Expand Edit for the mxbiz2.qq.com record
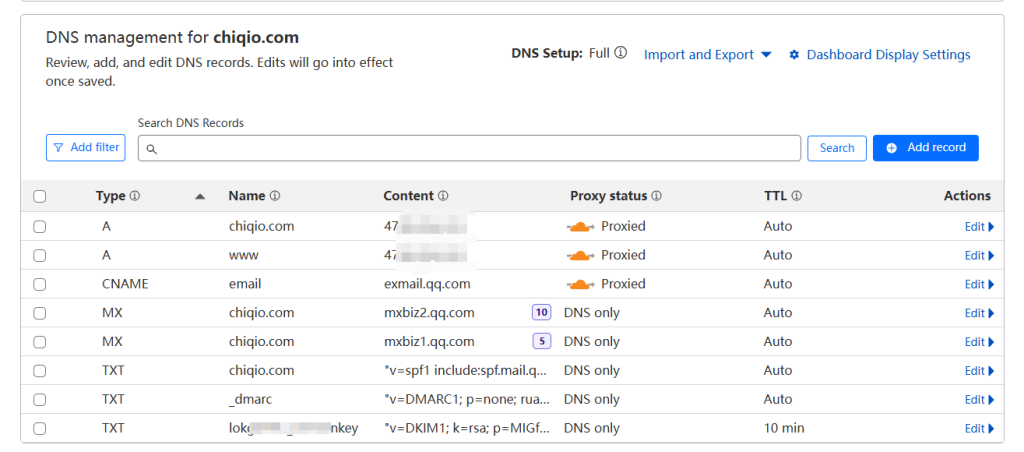1024x452 pixels. coord(980,313)
